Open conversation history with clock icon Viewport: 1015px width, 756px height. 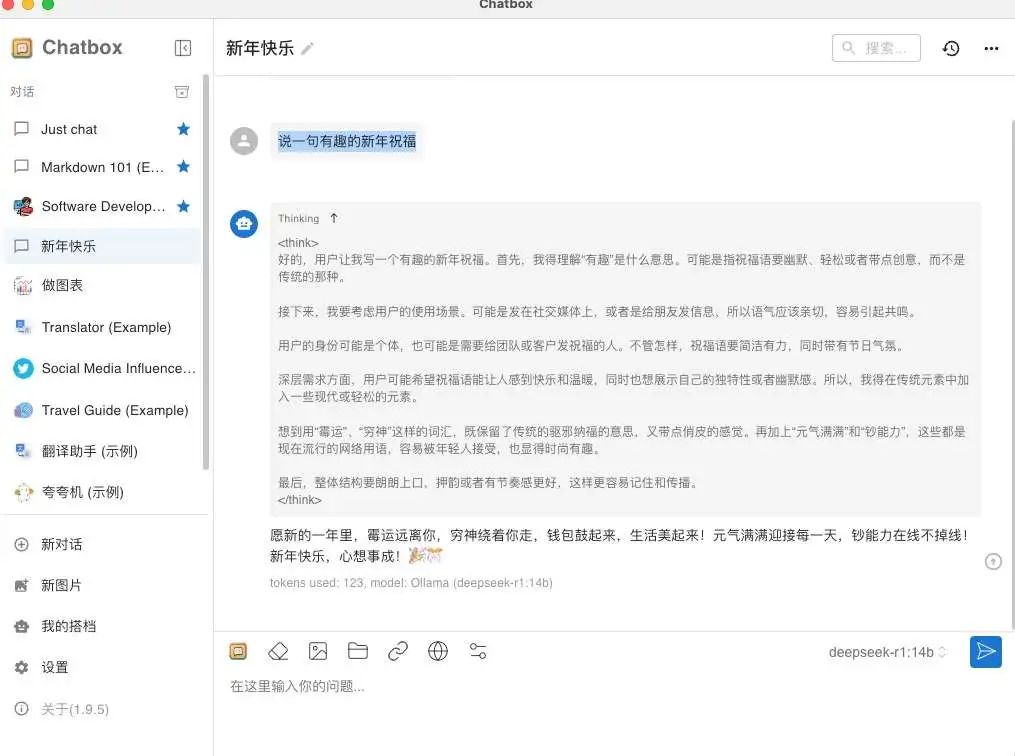pos(951,48)
